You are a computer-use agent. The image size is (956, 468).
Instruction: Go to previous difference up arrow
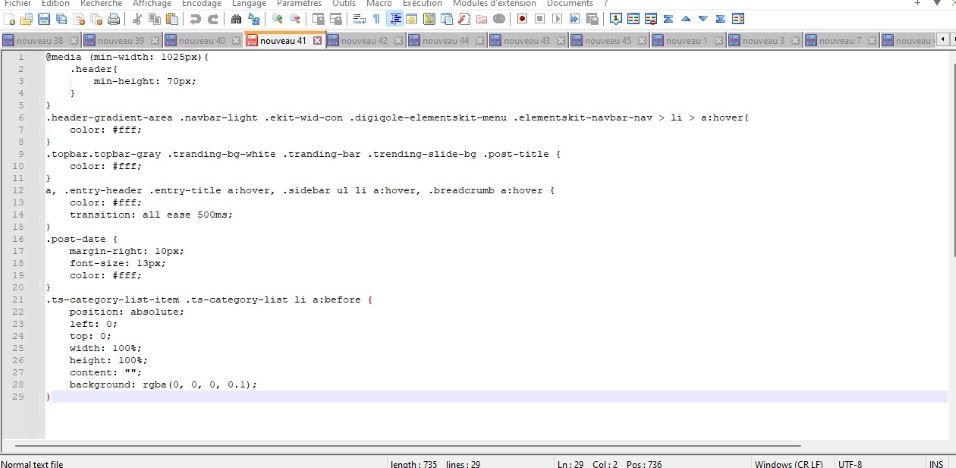685,19
